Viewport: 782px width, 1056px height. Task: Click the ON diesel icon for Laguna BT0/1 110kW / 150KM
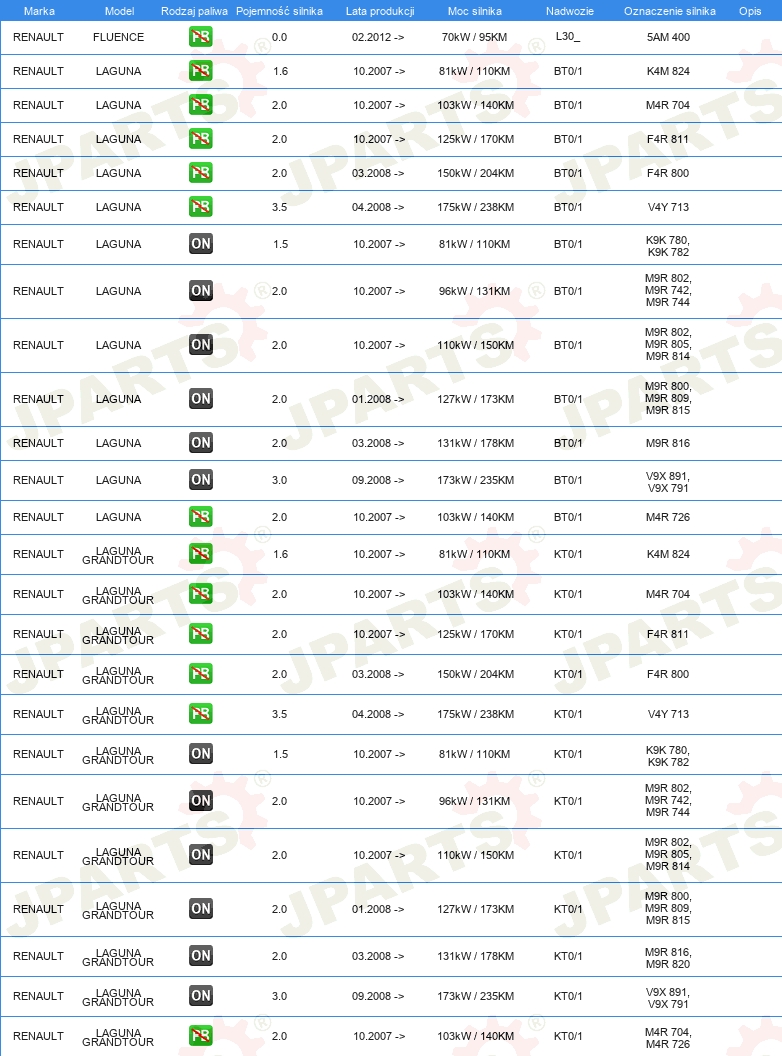click(x=201, y=345)
